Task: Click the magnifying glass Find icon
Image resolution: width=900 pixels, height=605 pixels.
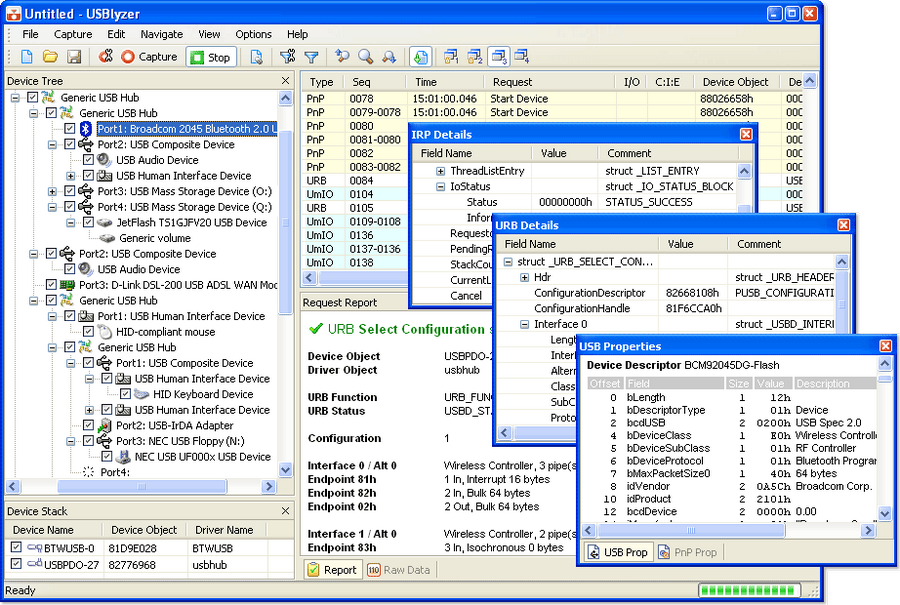Action: pyautogui.click(x=365, y=57)
